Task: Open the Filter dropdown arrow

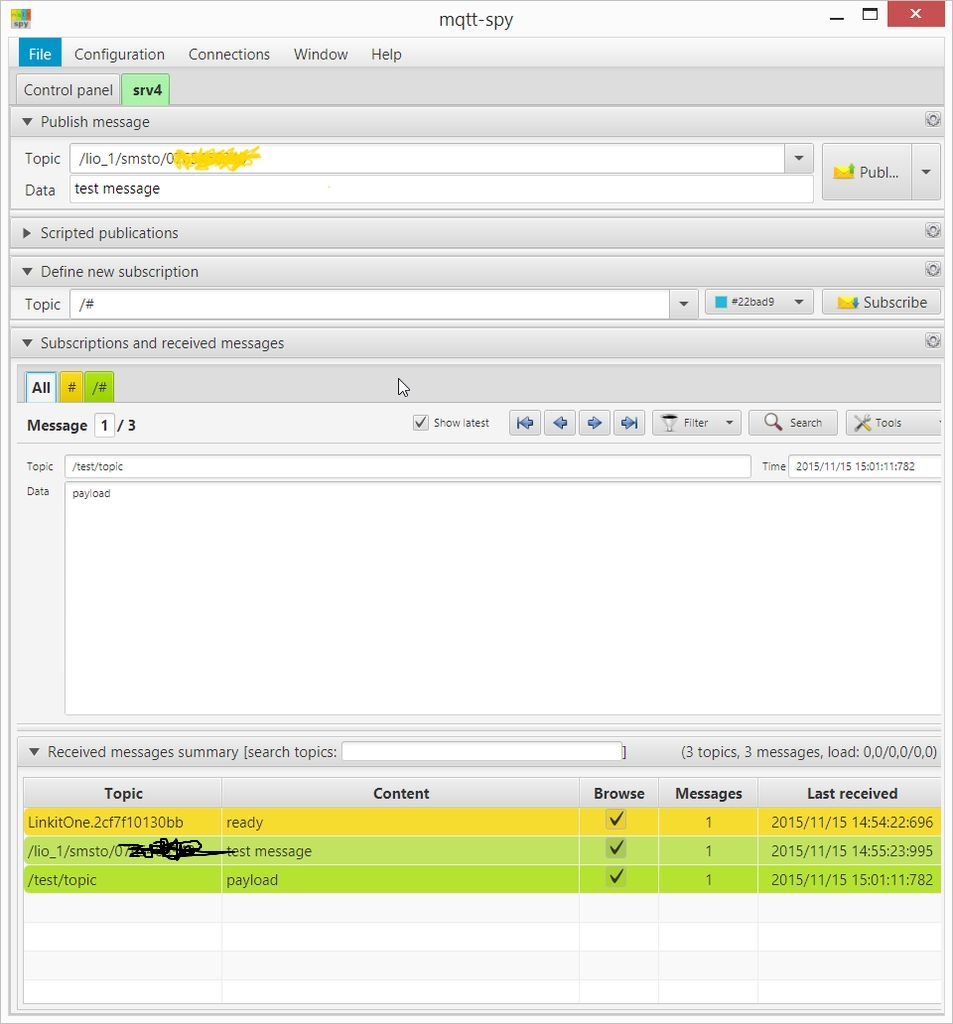Action: pyautogui.click(x=730, y=423)
